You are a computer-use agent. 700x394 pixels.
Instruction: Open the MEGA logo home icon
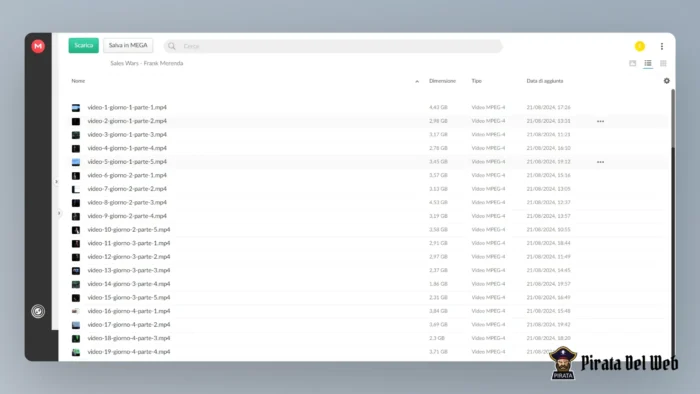point(38,46)
